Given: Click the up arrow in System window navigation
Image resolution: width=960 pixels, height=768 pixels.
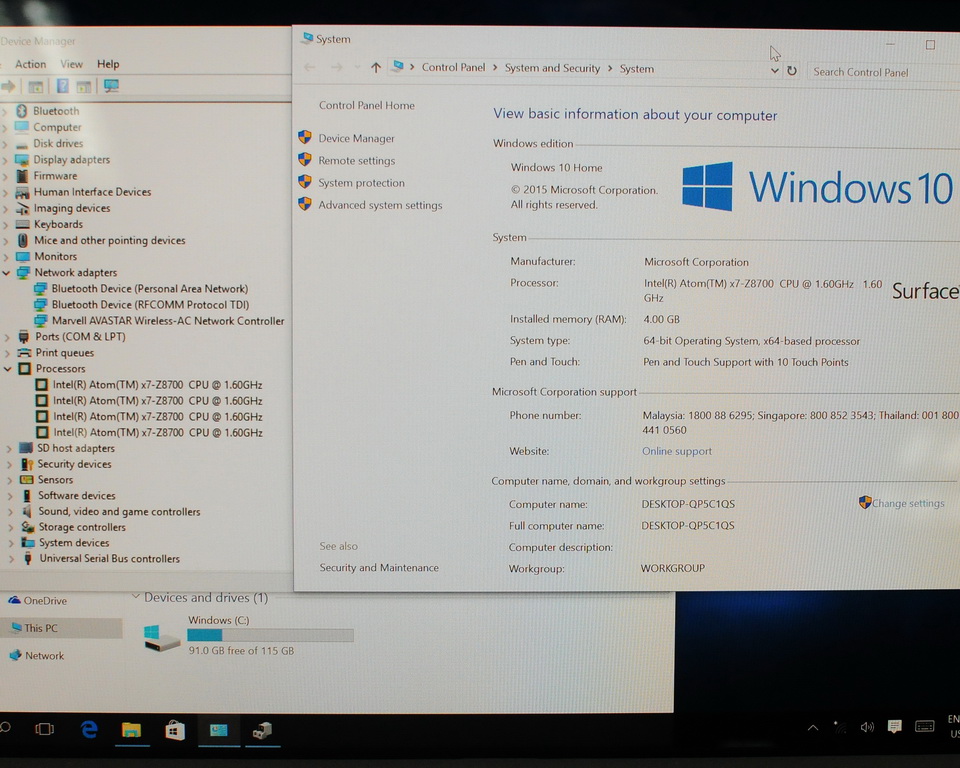Looking at the screenshot, I should (376, 67).
